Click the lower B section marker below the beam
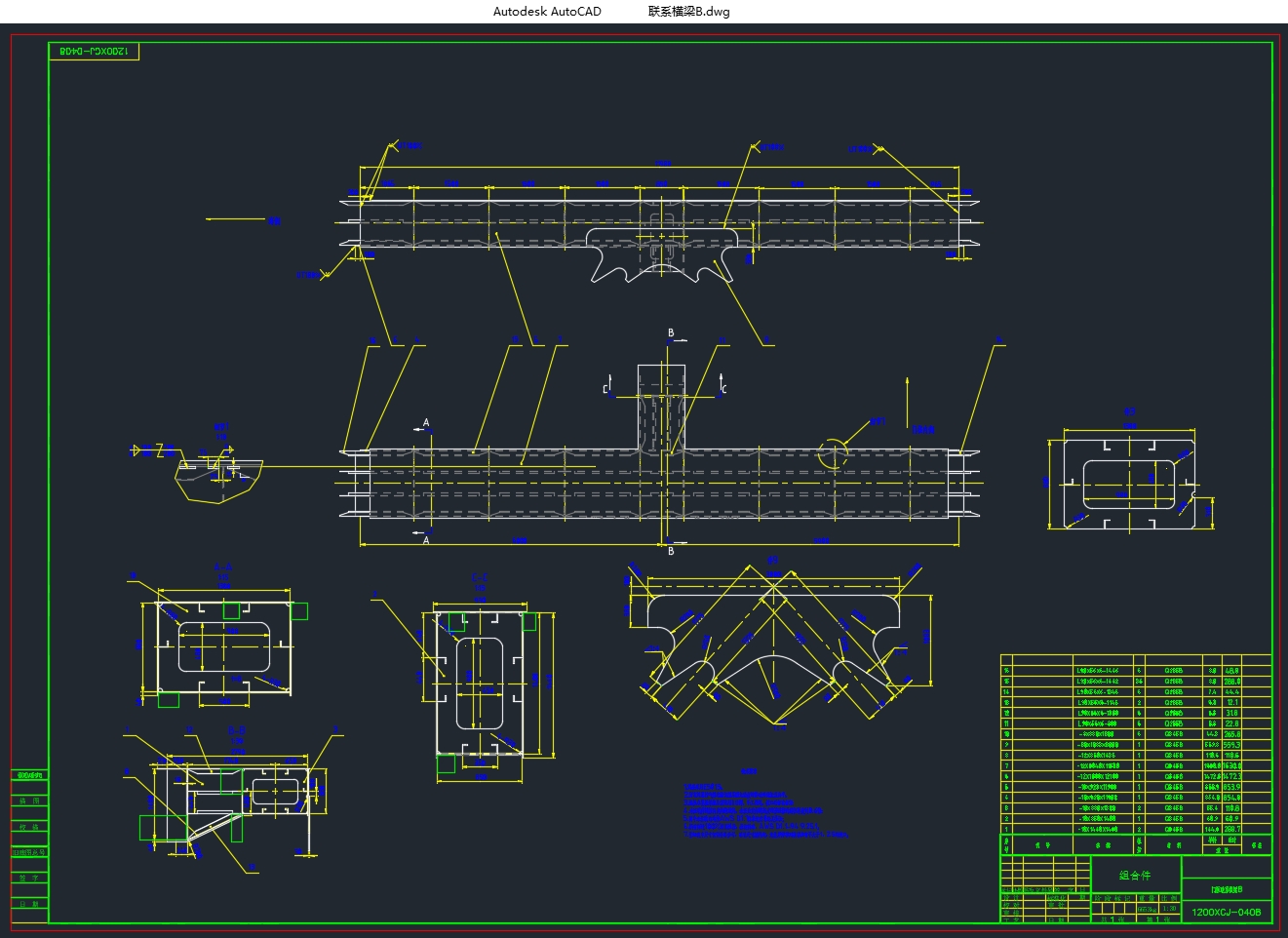 click(671, 551)
